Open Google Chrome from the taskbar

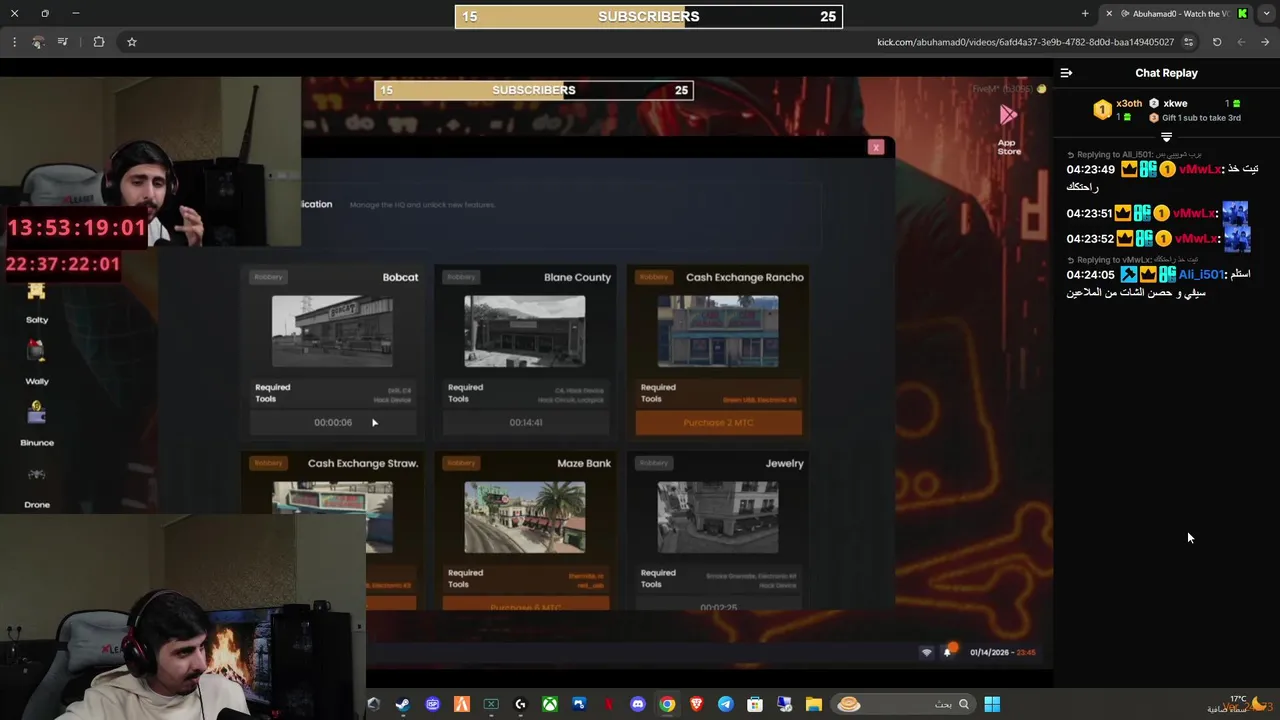[x=667, y=704]
